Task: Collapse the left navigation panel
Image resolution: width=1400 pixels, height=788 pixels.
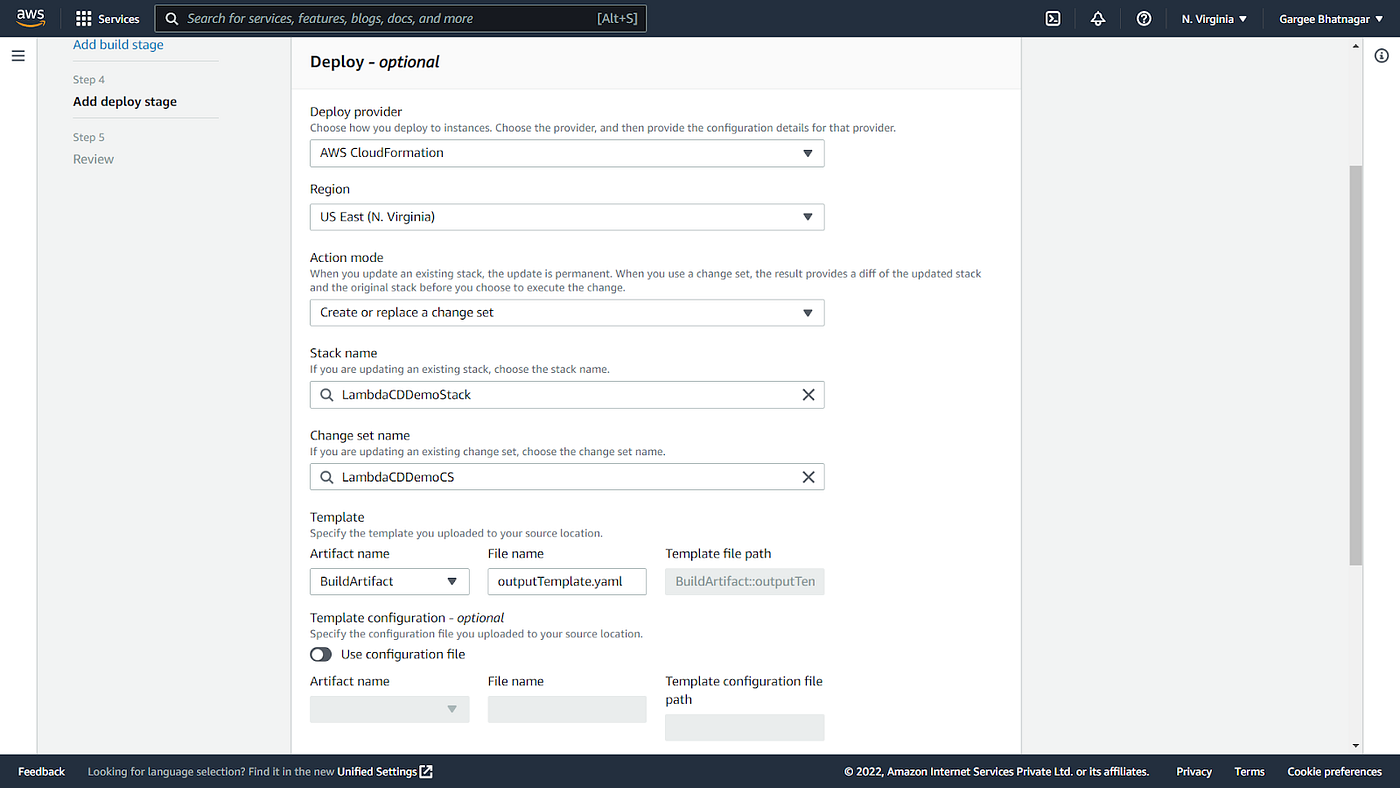Action: [x=18, y=55]
